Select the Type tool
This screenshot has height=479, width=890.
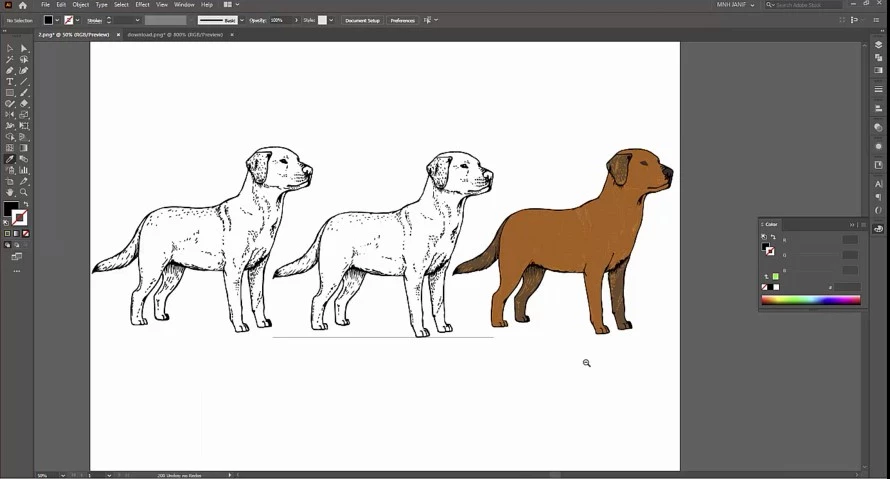10,82
